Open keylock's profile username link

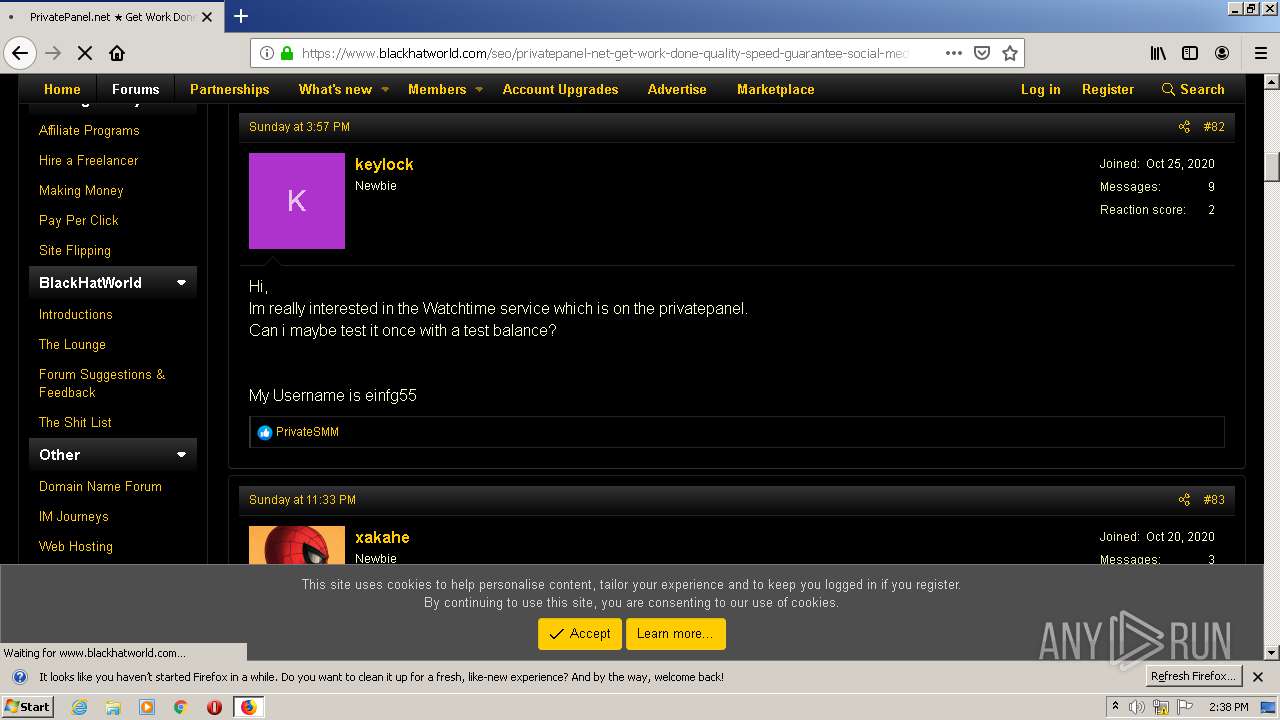click(x=384, y=165)
